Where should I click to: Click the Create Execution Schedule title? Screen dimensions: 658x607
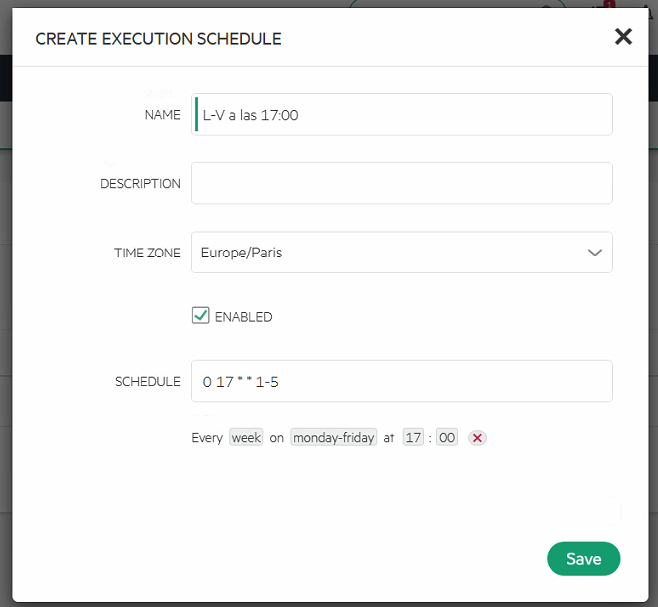point(158,39)
